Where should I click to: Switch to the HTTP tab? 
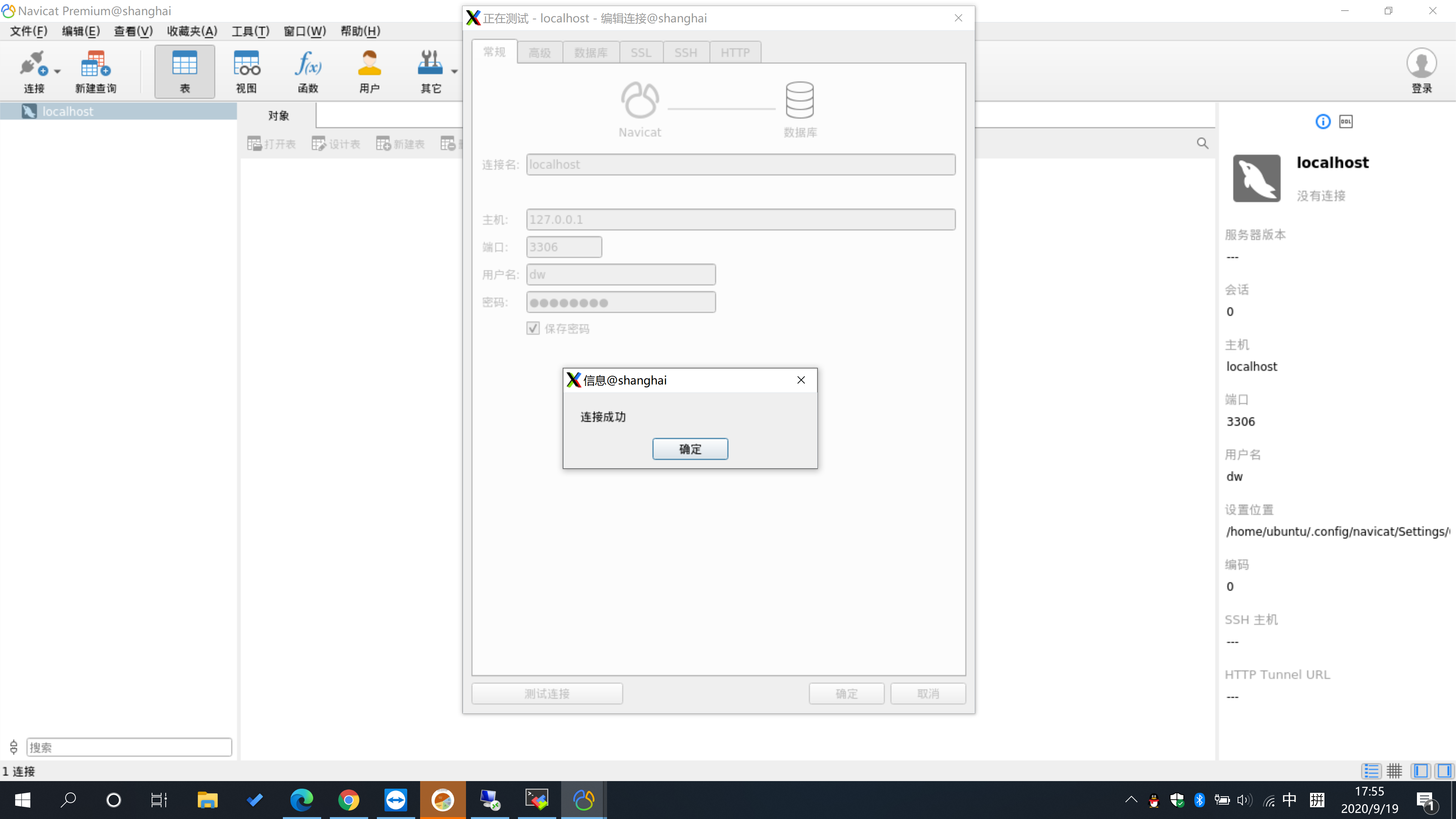click(735, 53)
